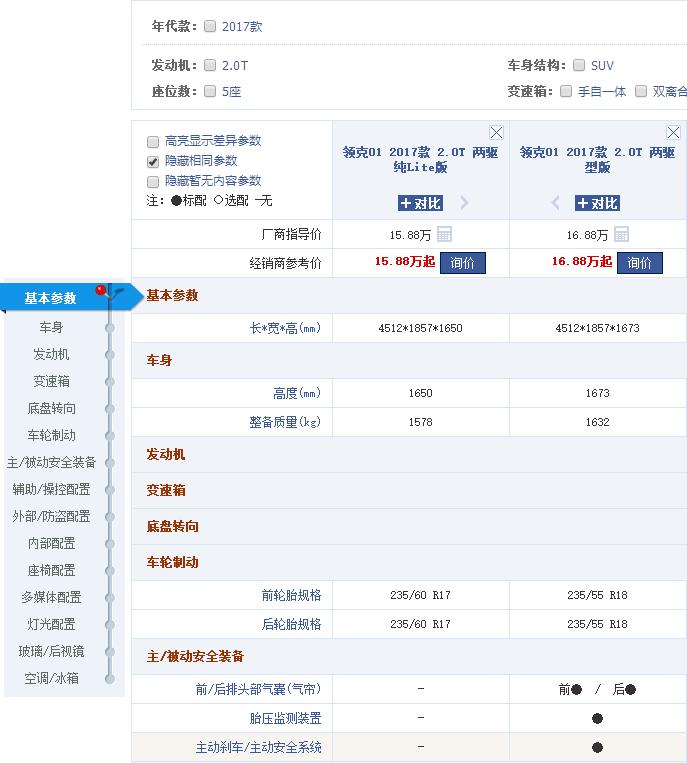
Task: Click 询价 button for 16.88万起
Action: point(640,263)
